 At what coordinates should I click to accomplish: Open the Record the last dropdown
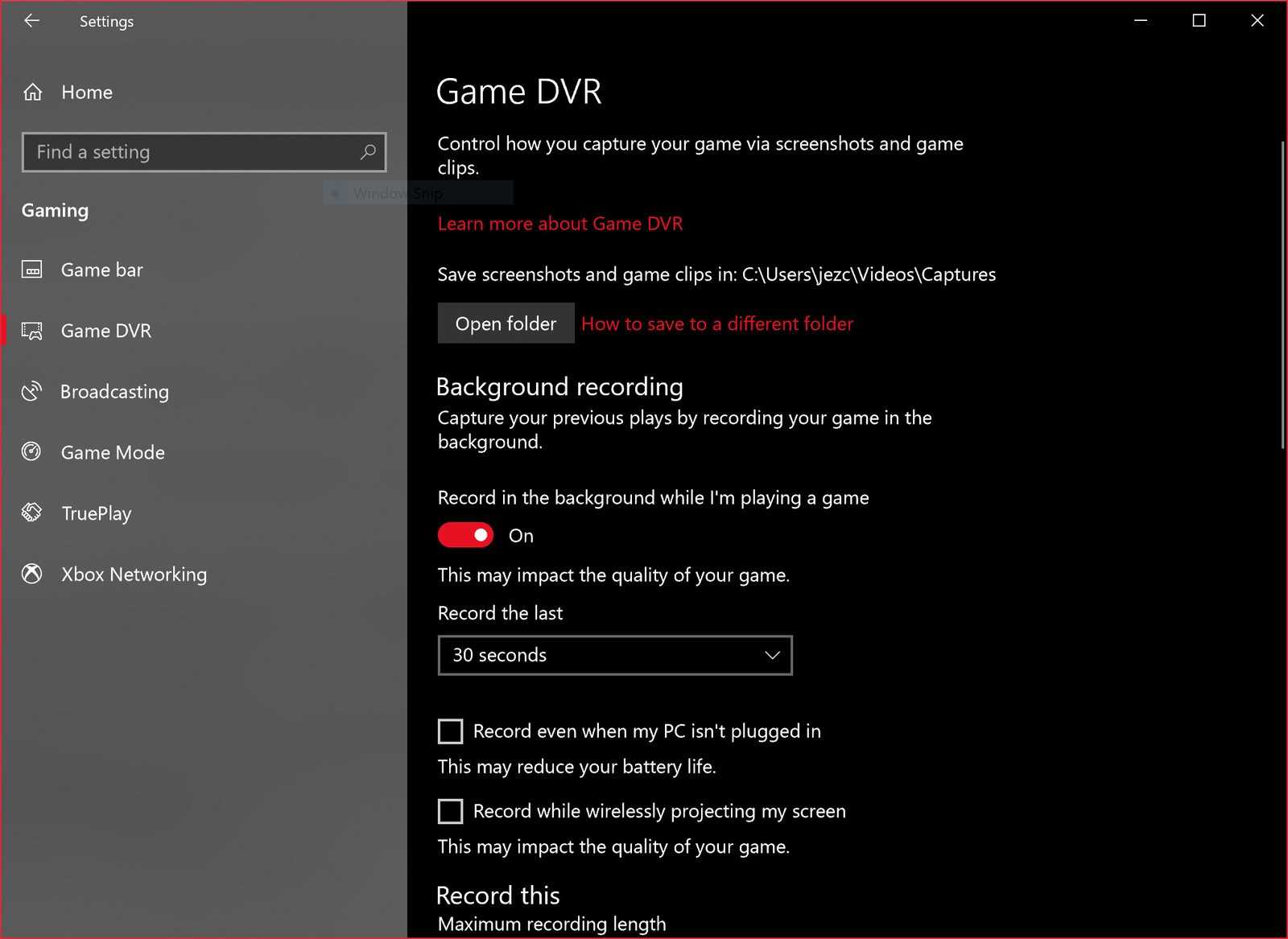(x=614, y=655)
